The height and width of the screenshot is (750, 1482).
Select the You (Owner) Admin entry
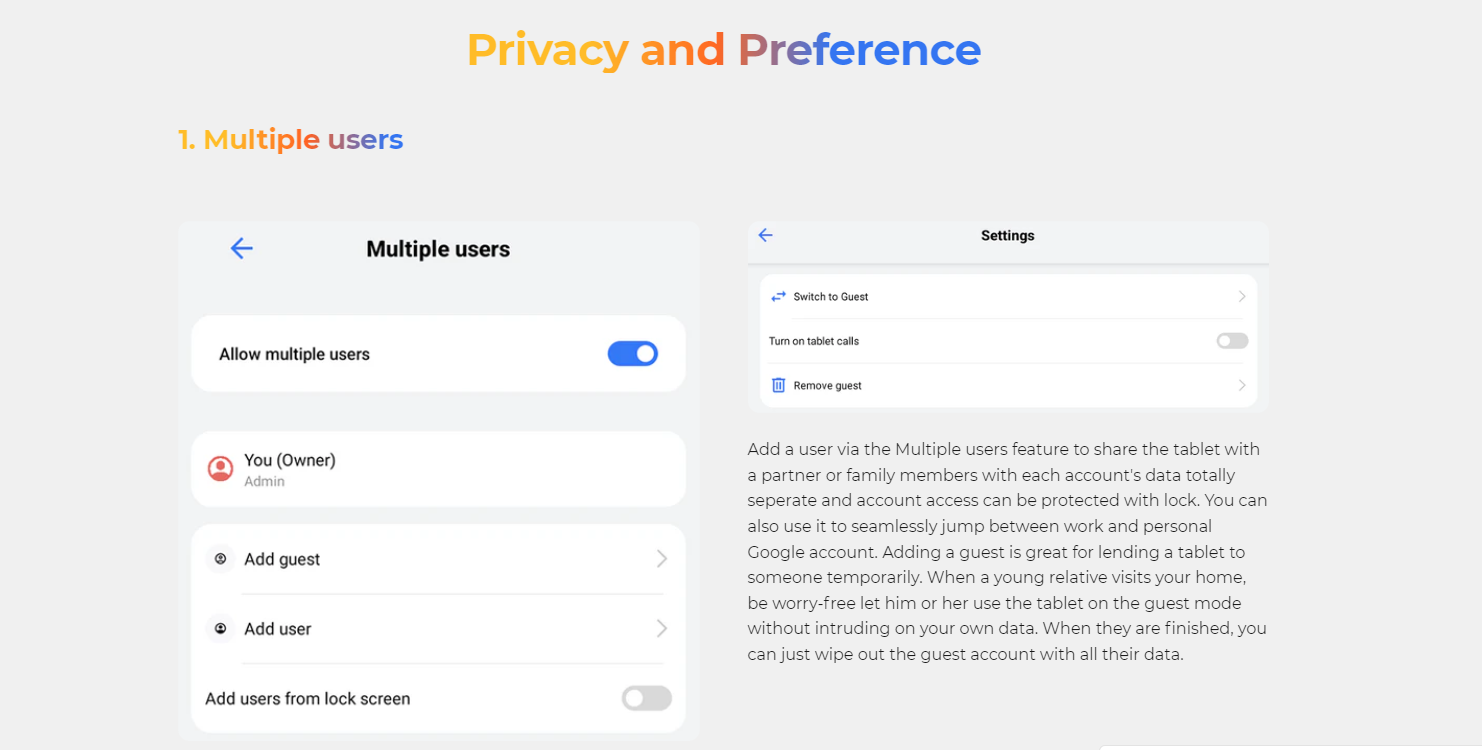[438, 469]
